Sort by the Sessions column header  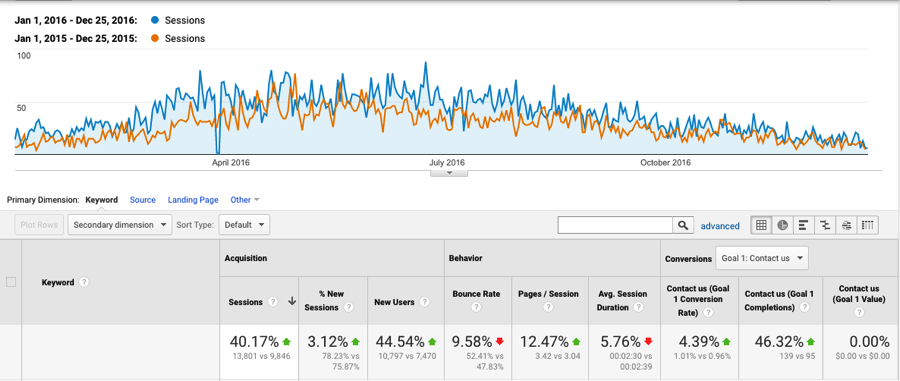(245, 302)
